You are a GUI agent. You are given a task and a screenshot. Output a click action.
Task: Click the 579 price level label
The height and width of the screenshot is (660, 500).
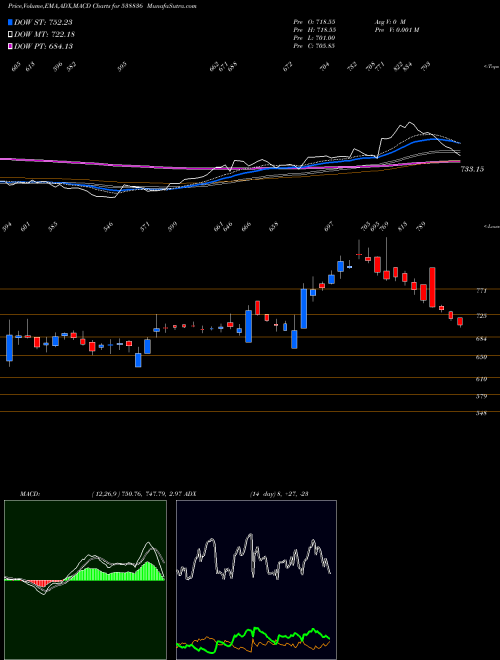click(x=481, y=396)
